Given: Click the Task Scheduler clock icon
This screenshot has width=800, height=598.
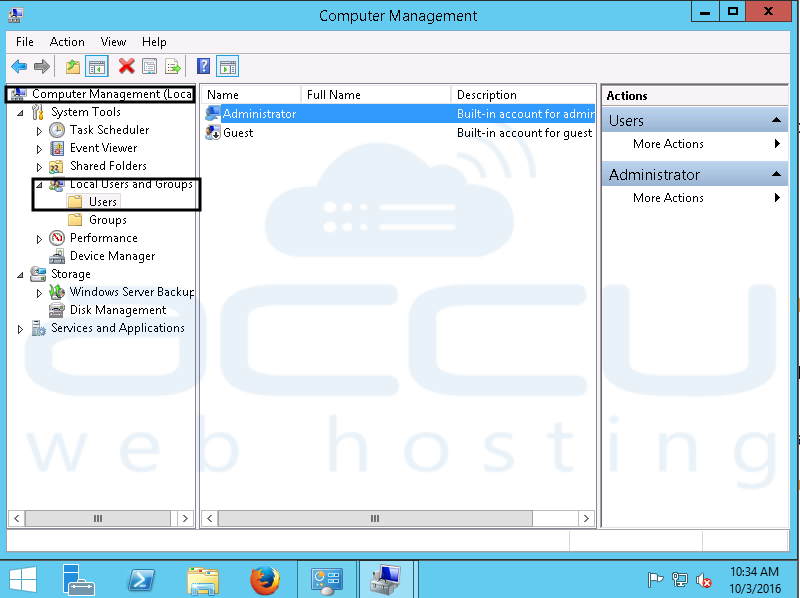Looking at the screenshot, I should click(x=57, y=130).
